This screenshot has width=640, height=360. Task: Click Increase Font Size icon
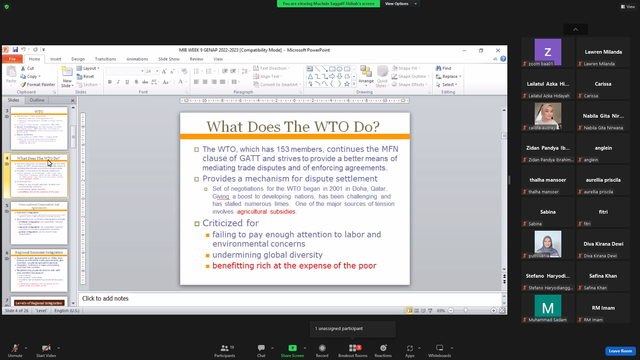click(x=164, y=71)
